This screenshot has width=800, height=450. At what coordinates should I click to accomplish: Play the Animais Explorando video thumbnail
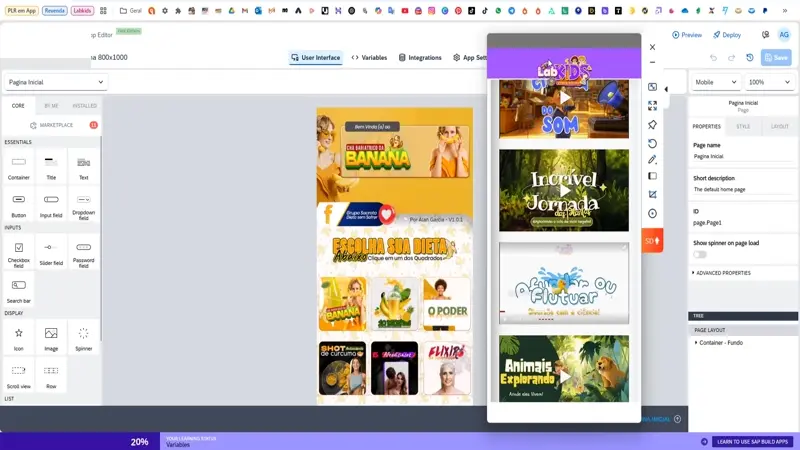click(x=564, y=368)
